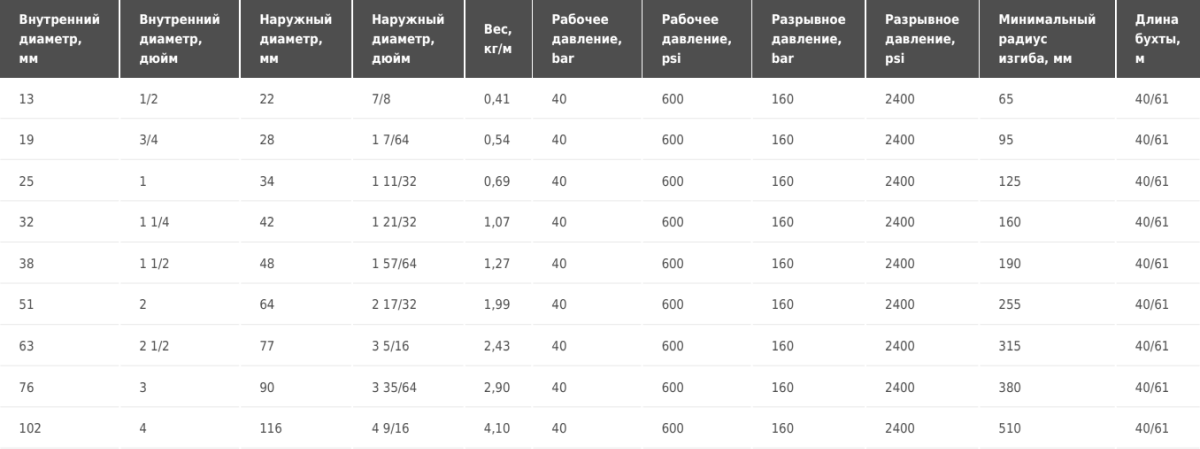1200x449 pixels.
Task: Click the outer diameter value 3 35/64
Action: [394, 387]
